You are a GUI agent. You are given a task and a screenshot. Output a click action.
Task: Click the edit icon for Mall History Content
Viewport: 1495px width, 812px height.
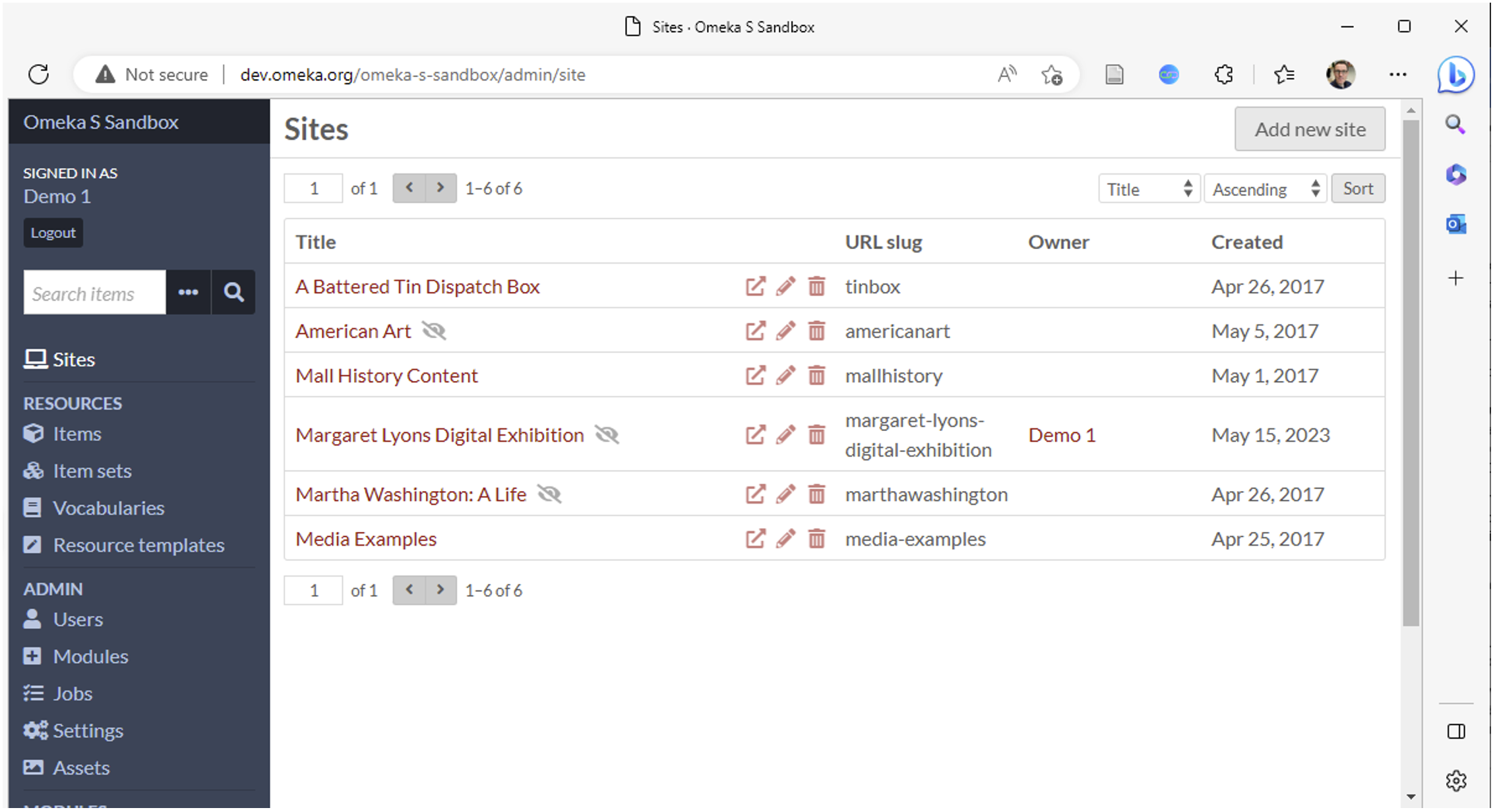click(x=786, y=375)
